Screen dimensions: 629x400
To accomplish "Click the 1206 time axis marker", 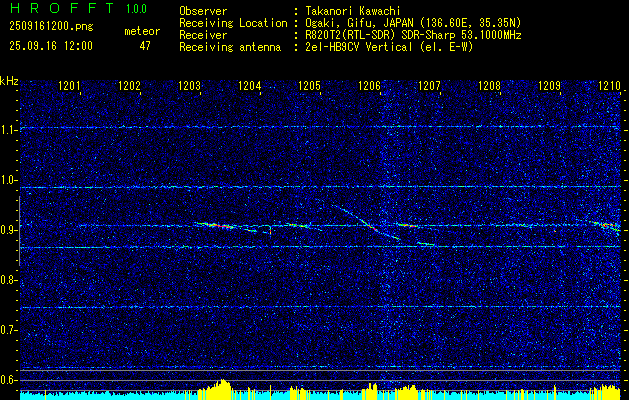I will point(369,85).
